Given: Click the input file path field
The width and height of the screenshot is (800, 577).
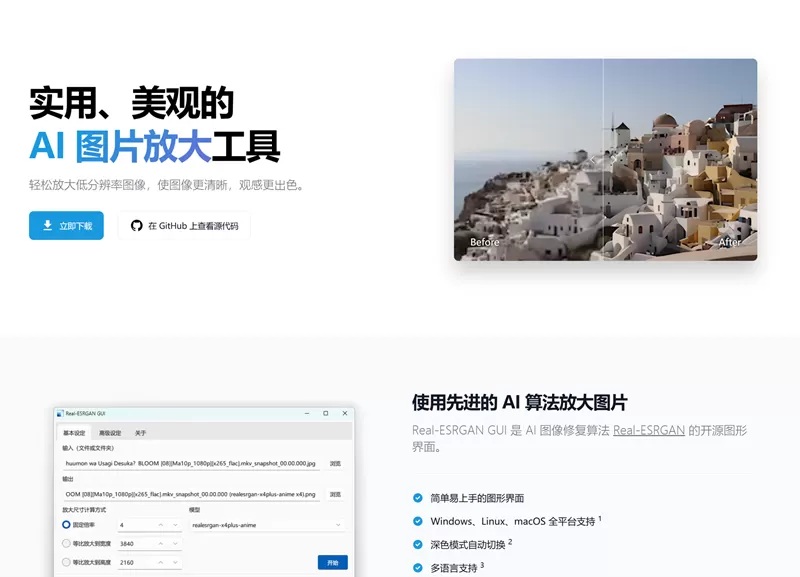Looking at the screenshot, I should tap(191, 463).
